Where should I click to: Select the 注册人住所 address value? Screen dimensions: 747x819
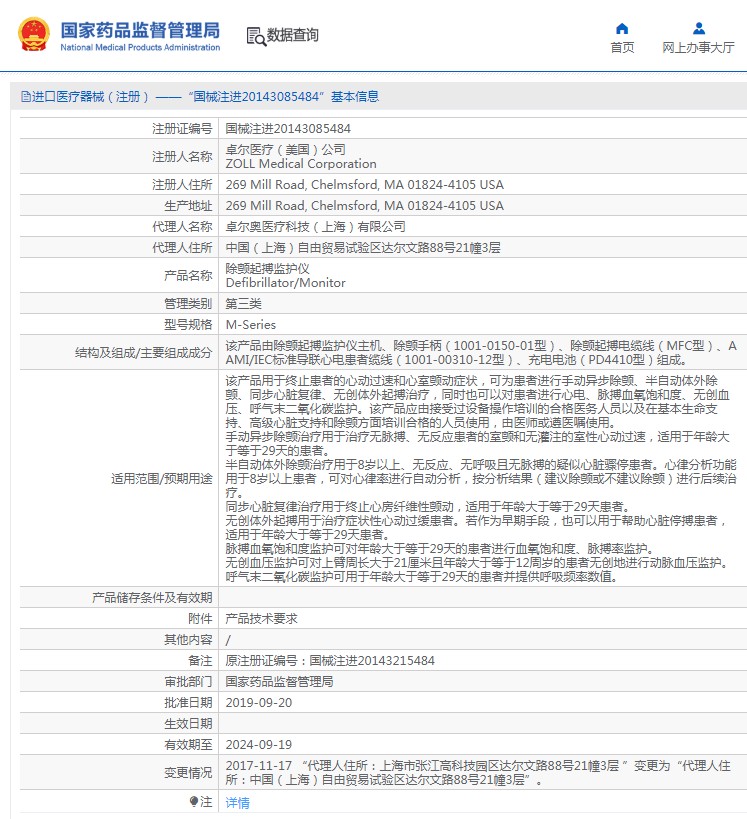click(x=365, y=185)
